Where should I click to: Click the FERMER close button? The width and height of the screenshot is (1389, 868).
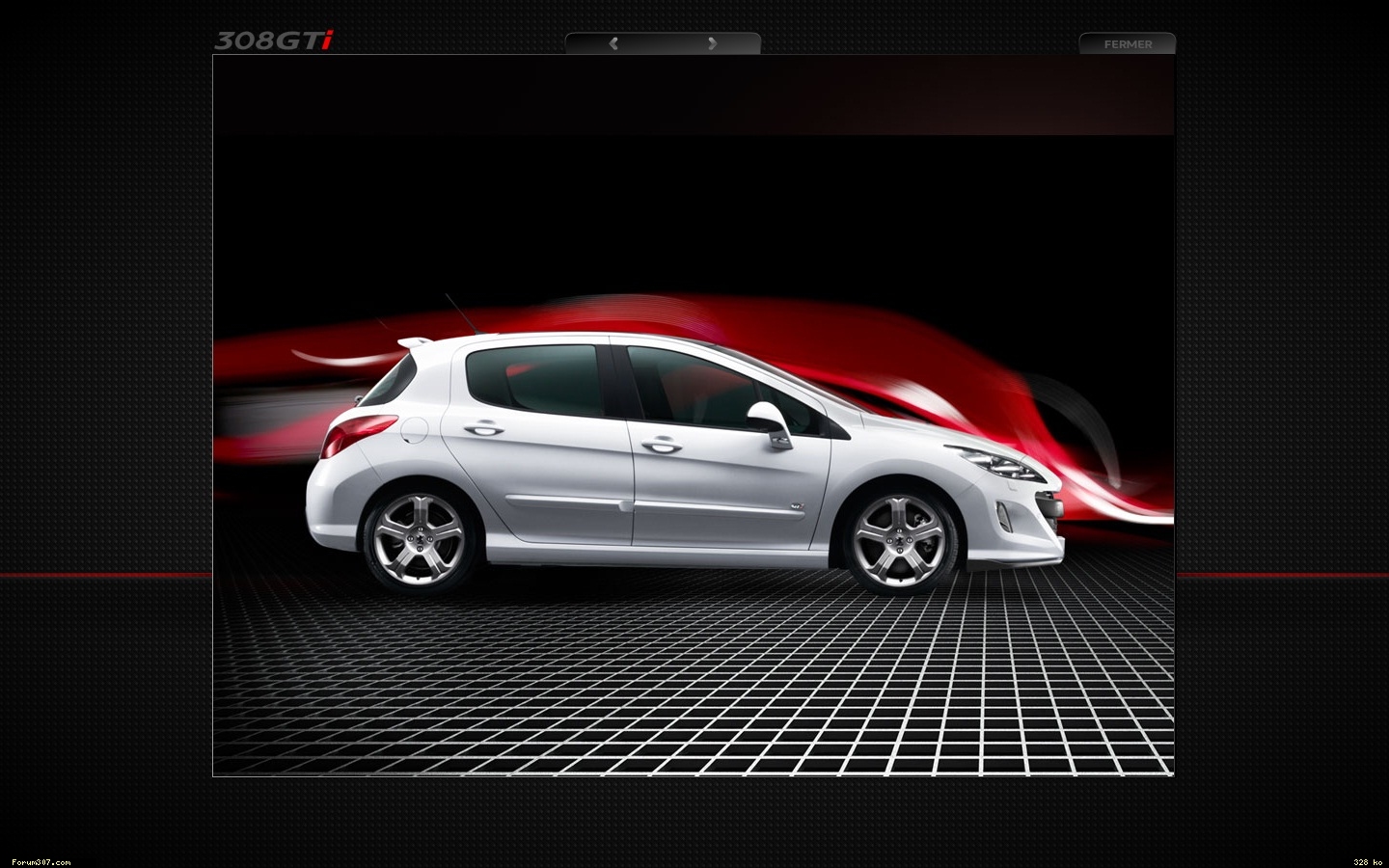(1127, 44)
